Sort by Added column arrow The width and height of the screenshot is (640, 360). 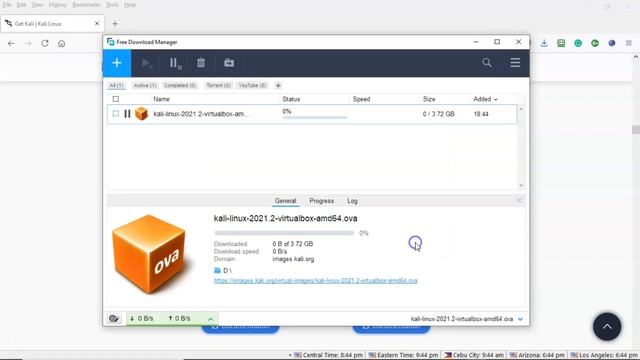tap(496, 100)
